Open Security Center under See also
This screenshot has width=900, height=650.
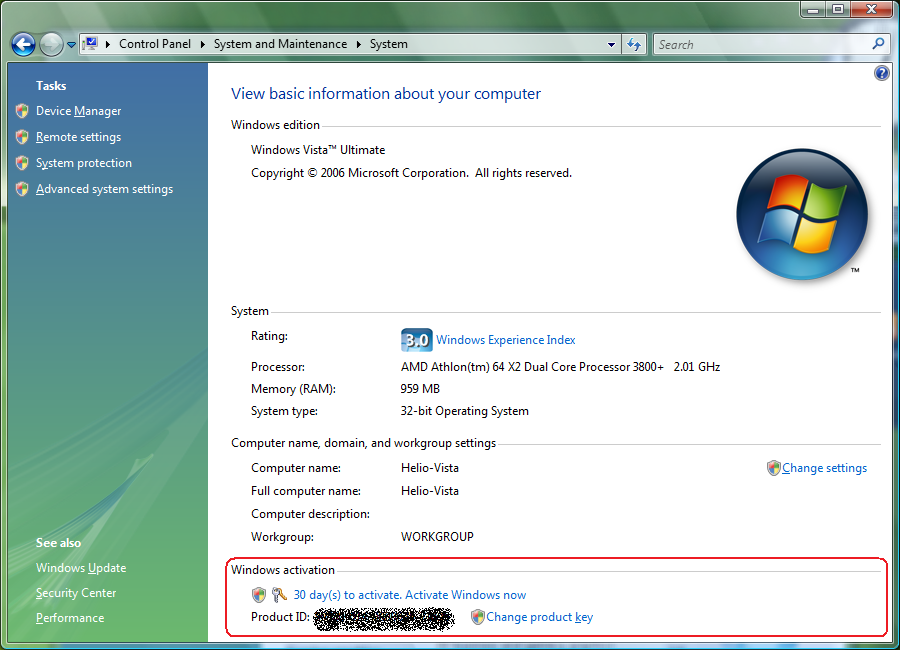point(76,593)
